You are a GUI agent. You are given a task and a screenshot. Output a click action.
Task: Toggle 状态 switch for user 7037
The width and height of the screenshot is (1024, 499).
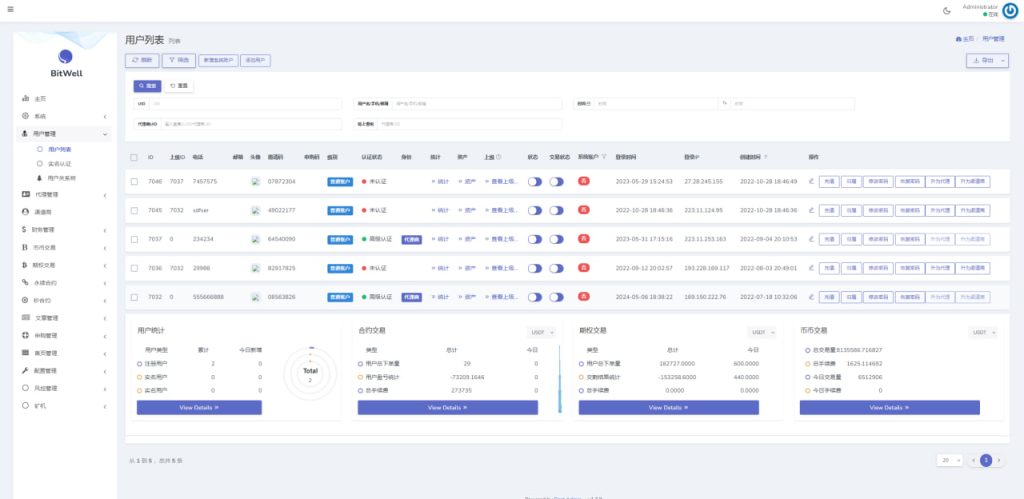pyautogui.click(x=535, y=239)
